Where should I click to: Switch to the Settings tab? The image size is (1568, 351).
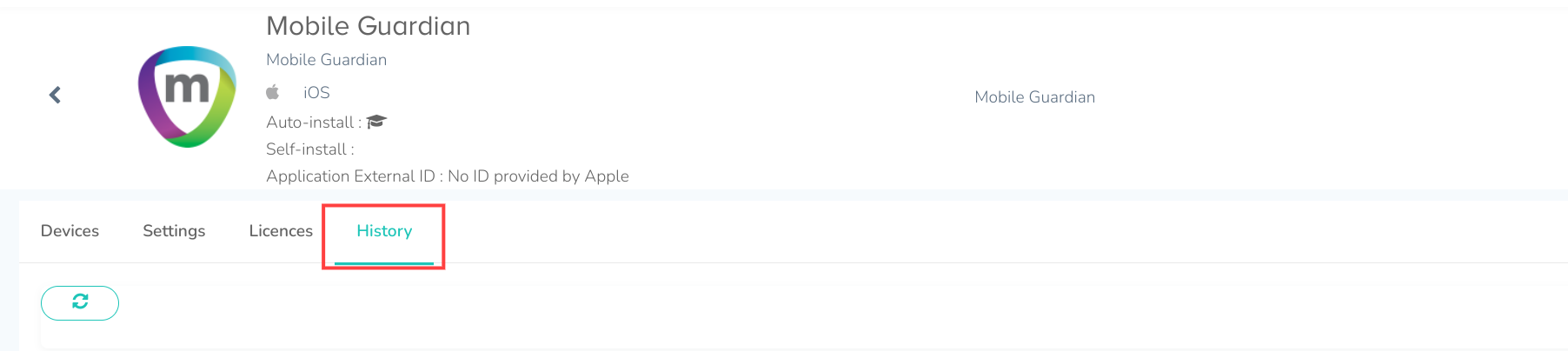coord(174,231)
